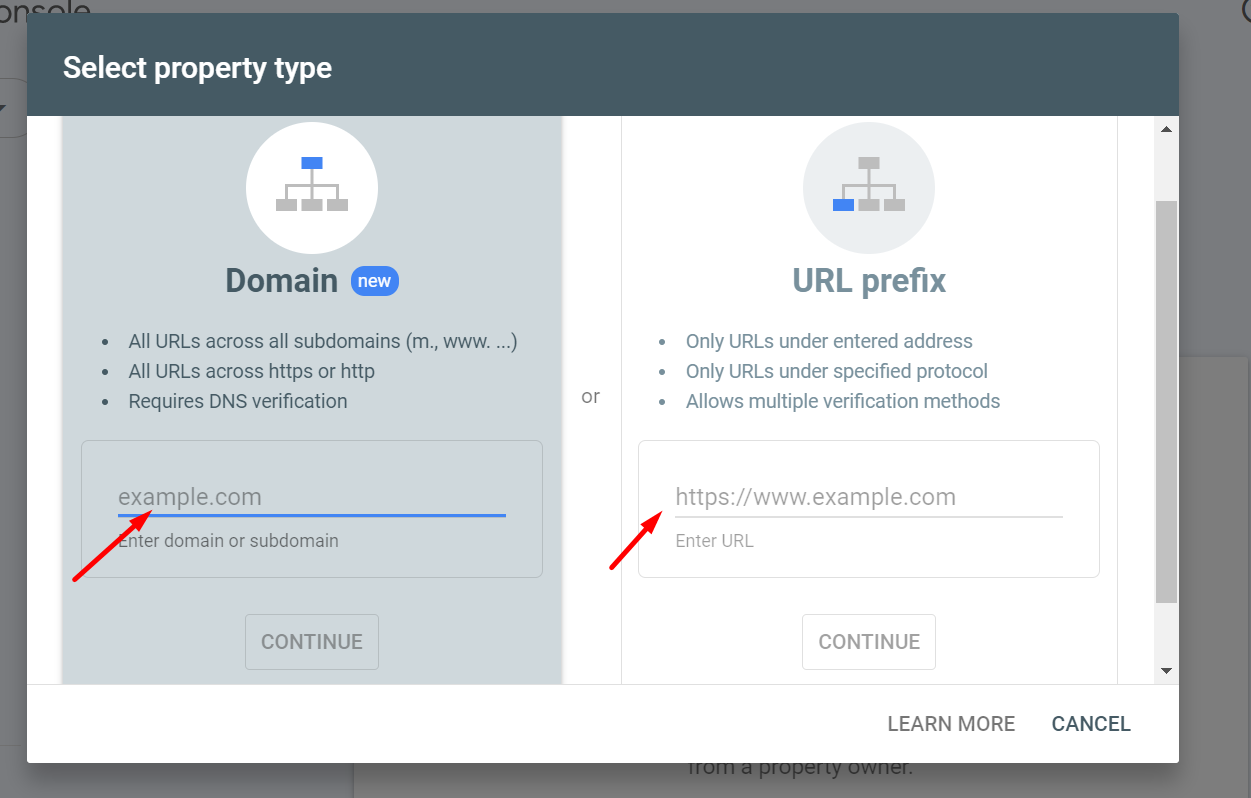Click 'Only URLs under entered address' text
Screen dimensions: 1251x798
[x=829, y=341]
